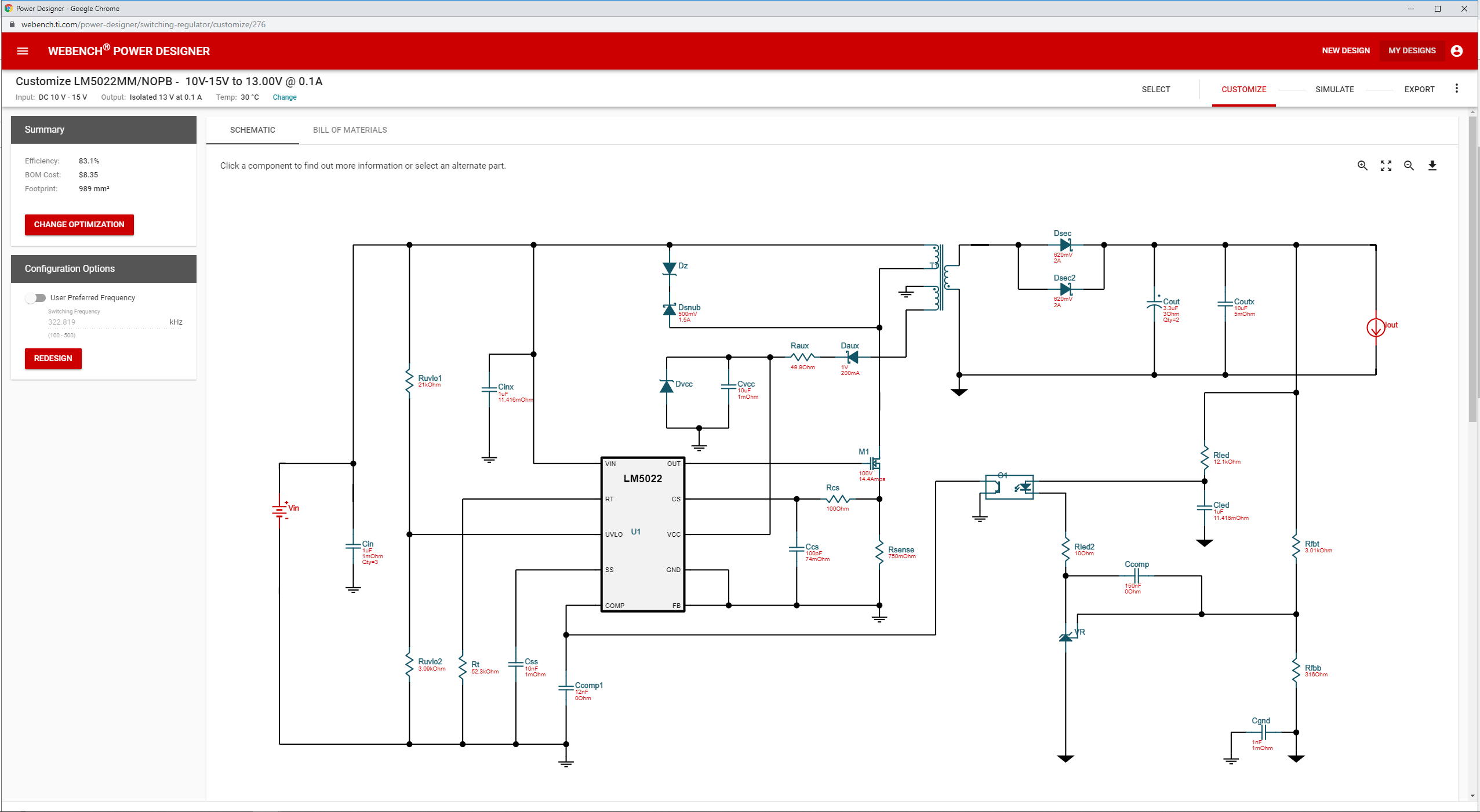Select the Dsec output diode

click(x=1065, y=245)
